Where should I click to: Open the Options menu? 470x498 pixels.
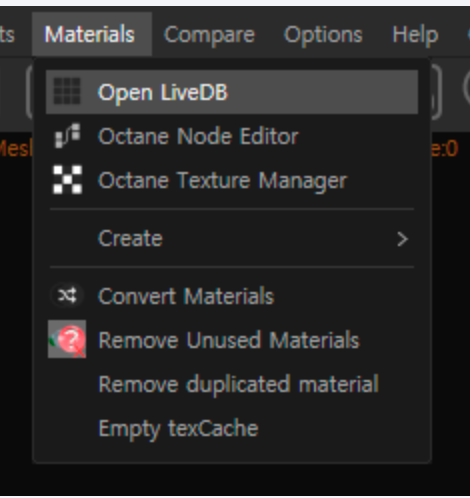pyautogui.click(x=323, y=35)
